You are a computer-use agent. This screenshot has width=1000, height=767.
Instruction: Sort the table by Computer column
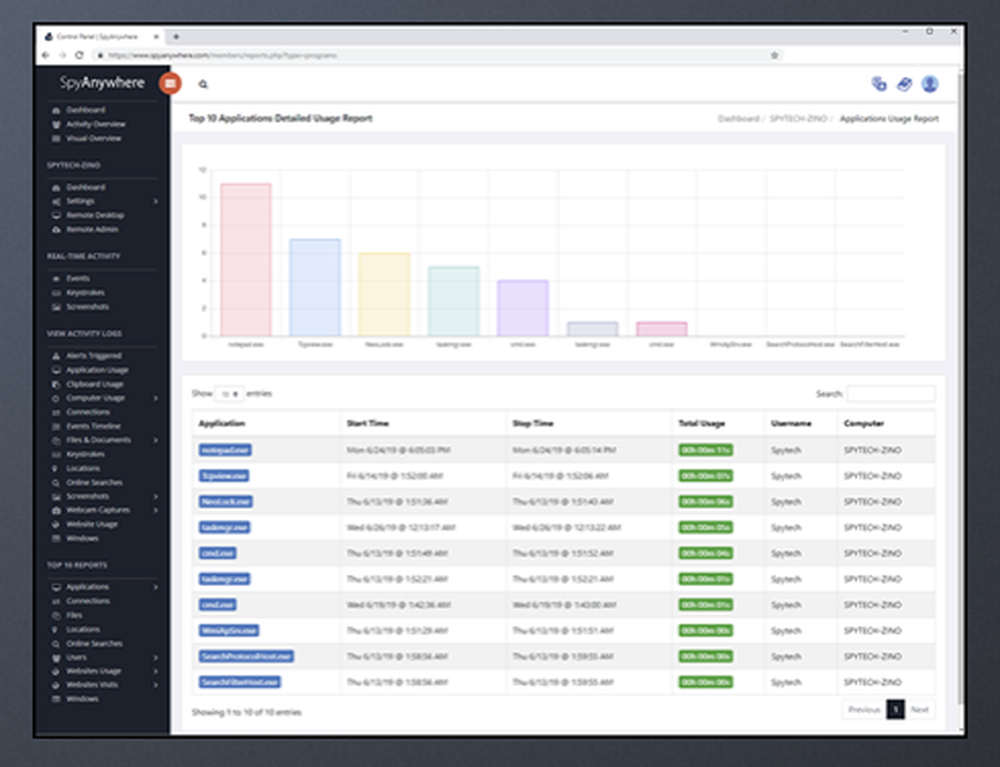point(887,423)
